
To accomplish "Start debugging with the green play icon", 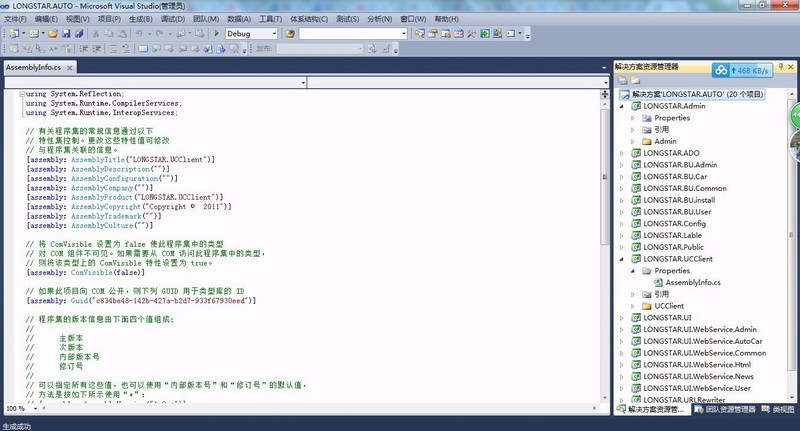I will [216, 34].
